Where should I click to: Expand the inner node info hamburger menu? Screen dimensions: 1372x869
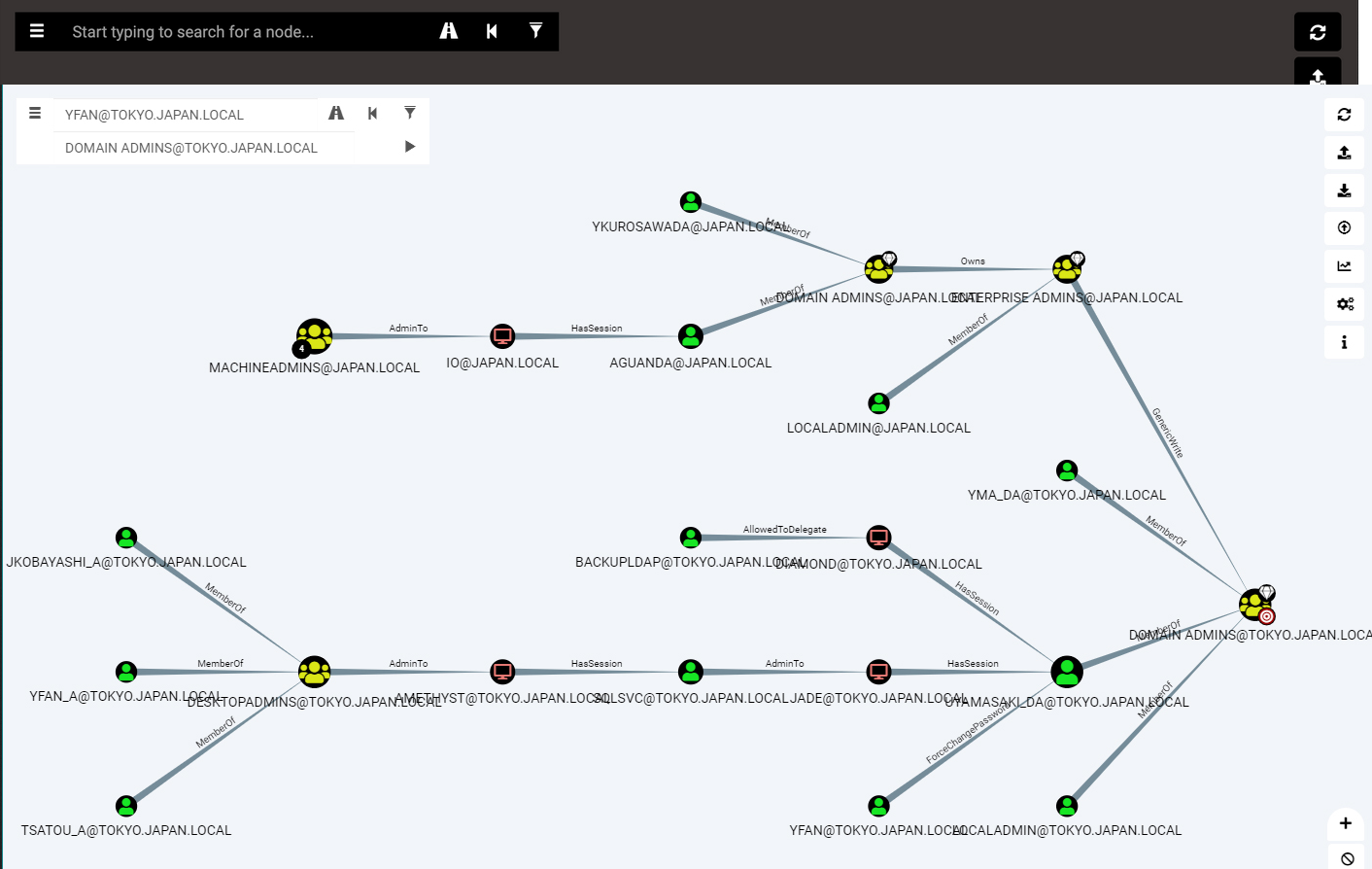point(35,114)
